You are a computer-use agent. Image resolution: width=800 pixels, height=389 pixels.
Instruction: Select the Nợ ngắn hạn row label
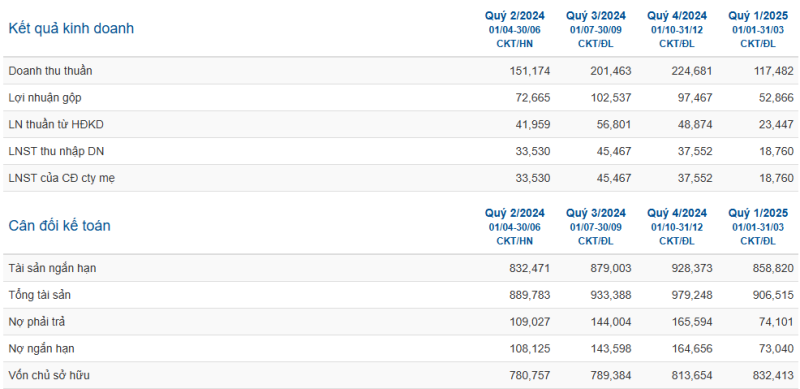point(41,349)
